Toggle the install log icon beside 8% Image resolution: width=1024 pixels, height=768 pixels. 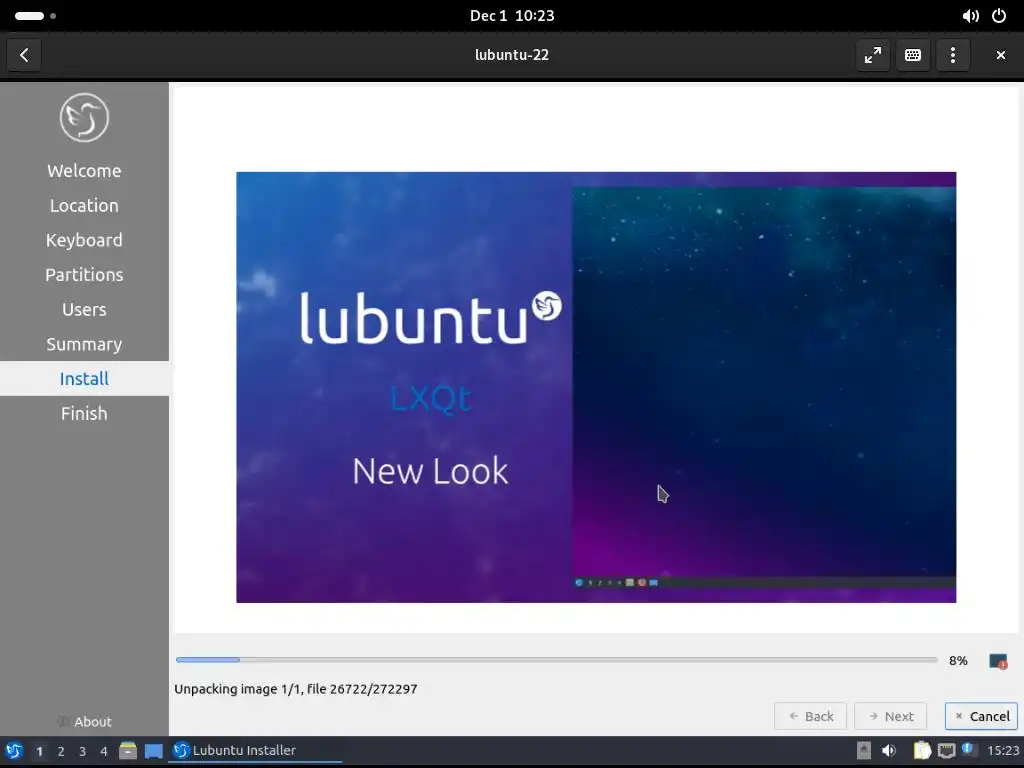[998, 661]
